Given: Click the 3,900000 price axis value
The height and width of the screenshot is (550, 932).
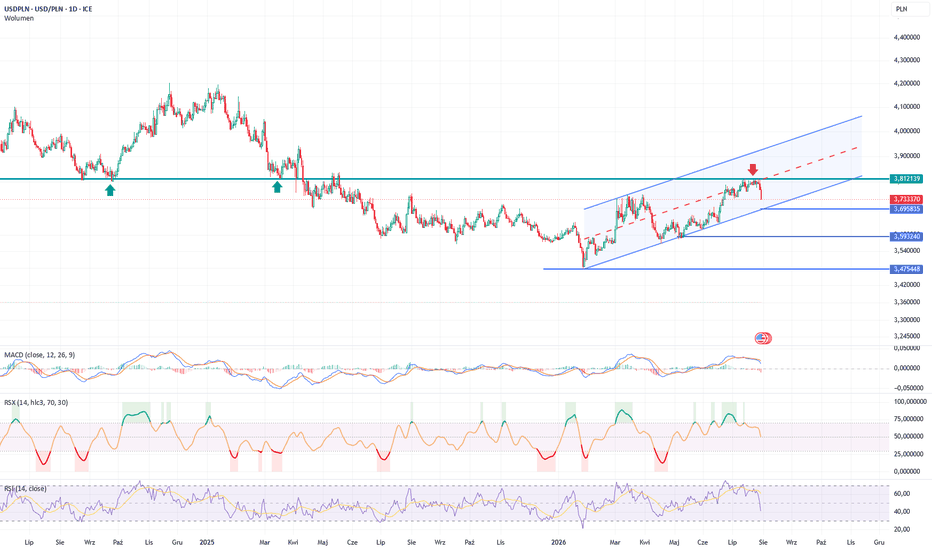Looking at the screenshot, I should click(x=907, y=156).
